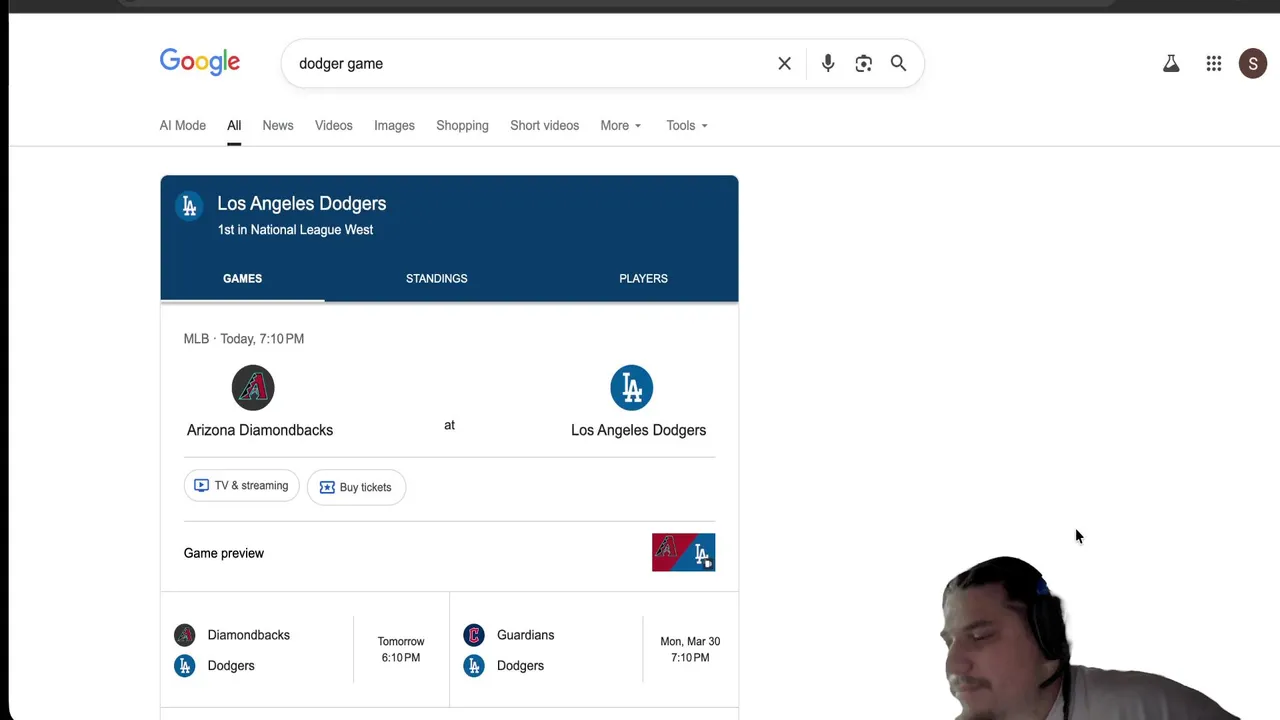Click Los Angeles Dodgers team name in matchup
1280x720 pixels.
point(638,430)
